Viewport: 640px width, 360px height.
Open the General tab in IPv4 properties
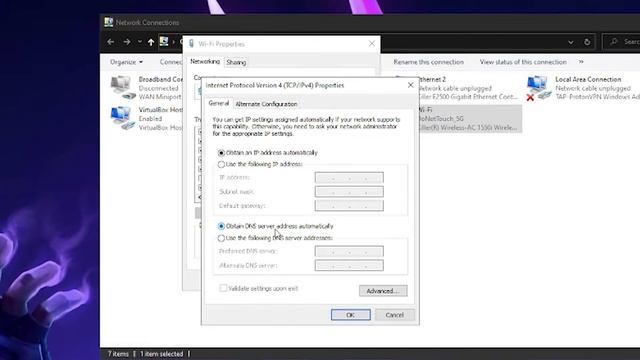[219, 103]
